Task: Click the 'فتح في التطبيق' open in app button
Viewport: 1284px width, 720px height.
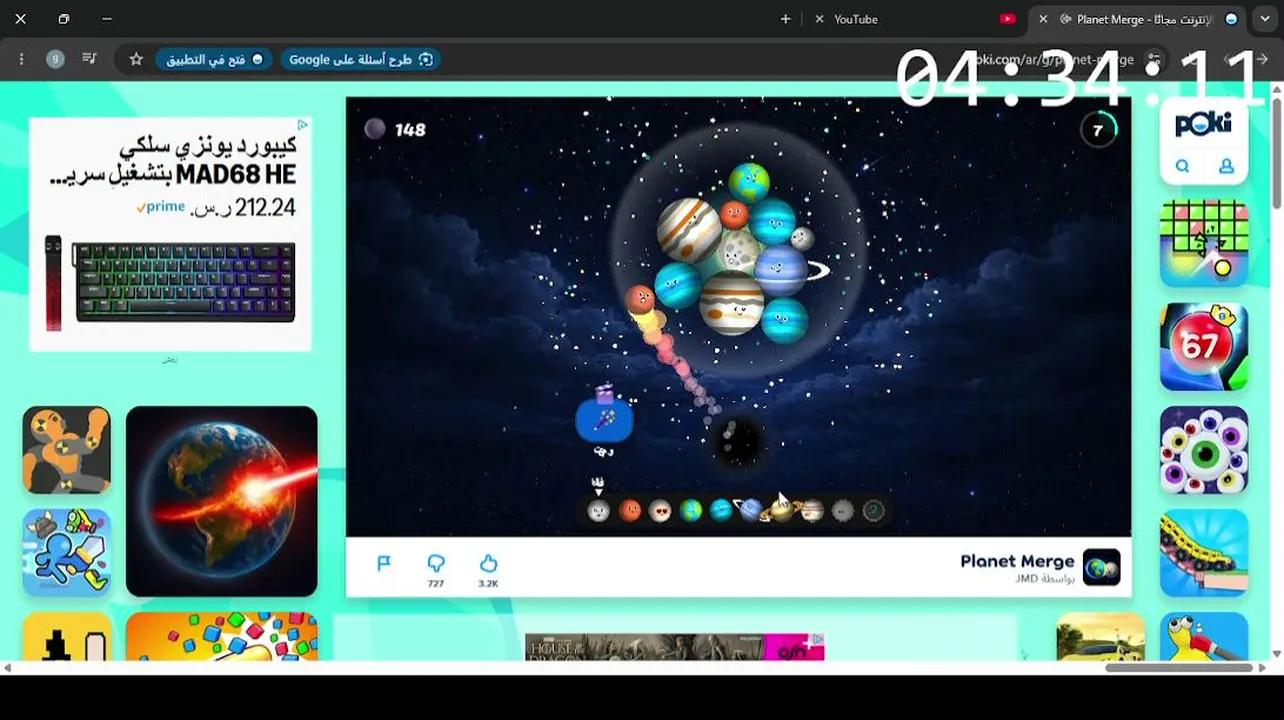Action: [213, 59]
